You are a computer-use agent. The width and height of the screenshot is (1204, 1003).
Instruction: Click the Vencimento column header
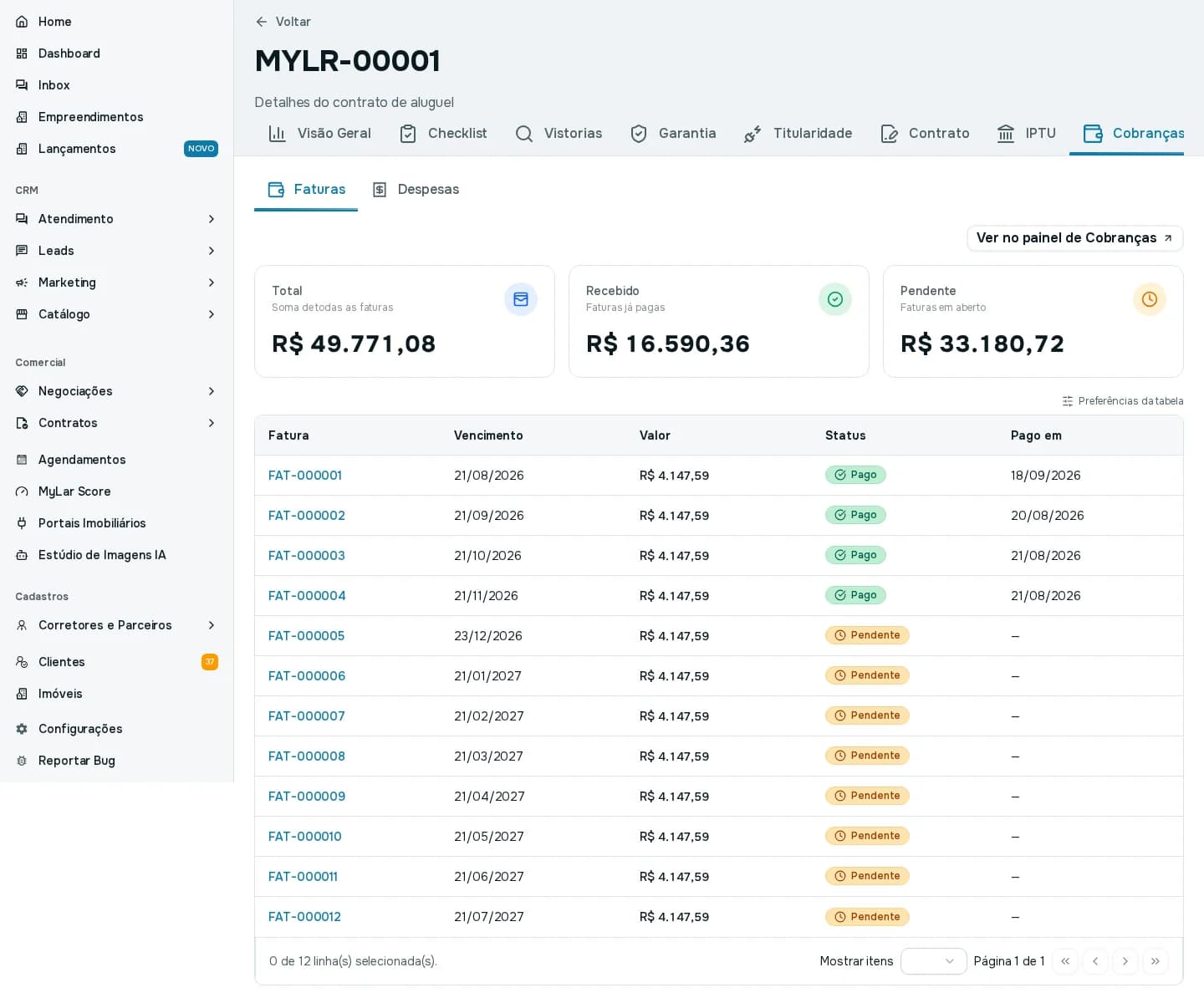point(488,435)
